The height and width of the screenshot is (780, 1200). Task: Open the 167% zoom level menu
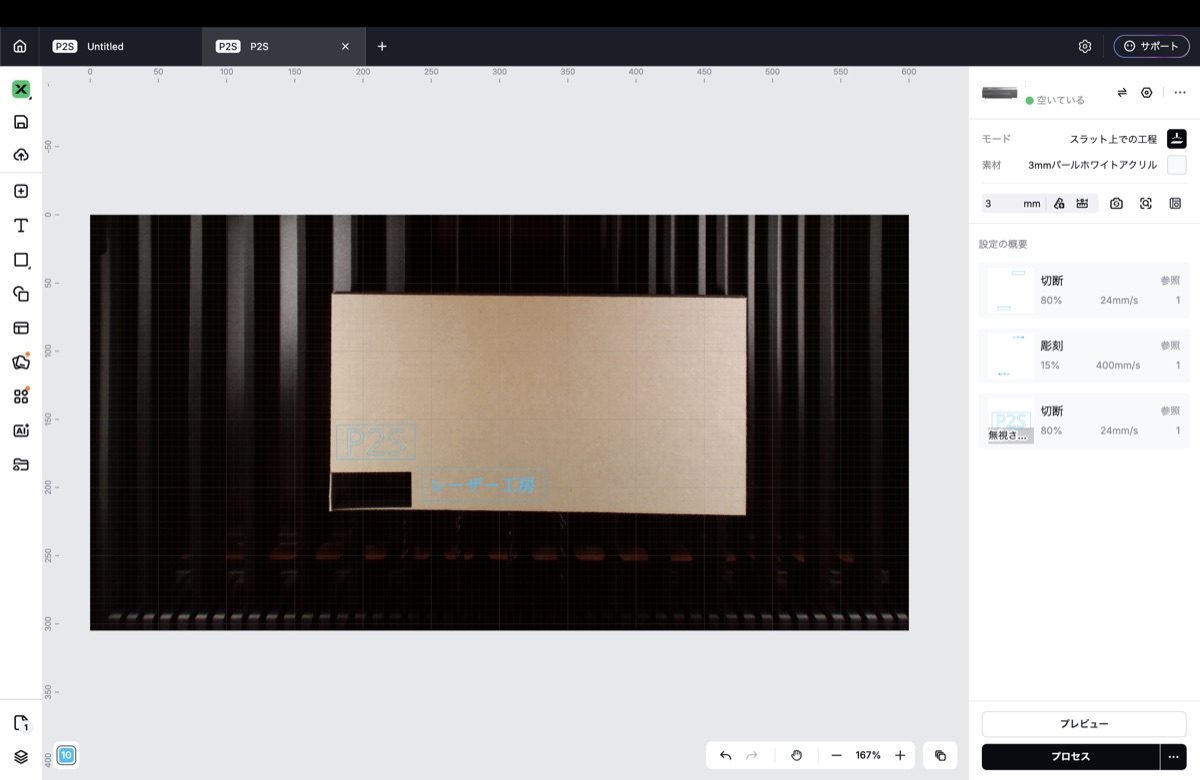[x=868, y=755]
